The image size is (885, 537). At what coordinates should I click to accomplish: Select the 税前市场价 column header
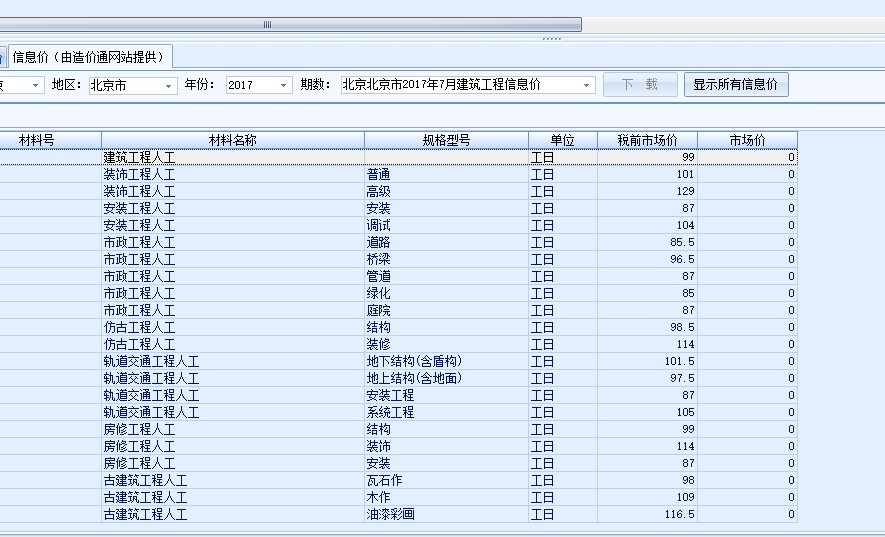pos(647,140)
